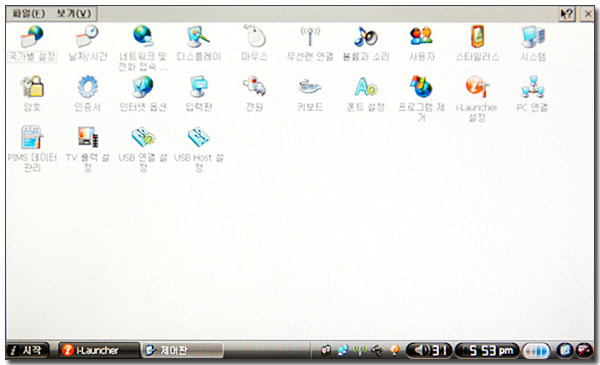Click the volume level 31 indicator
Screen dimensions: 600x365
pos(429,350)
